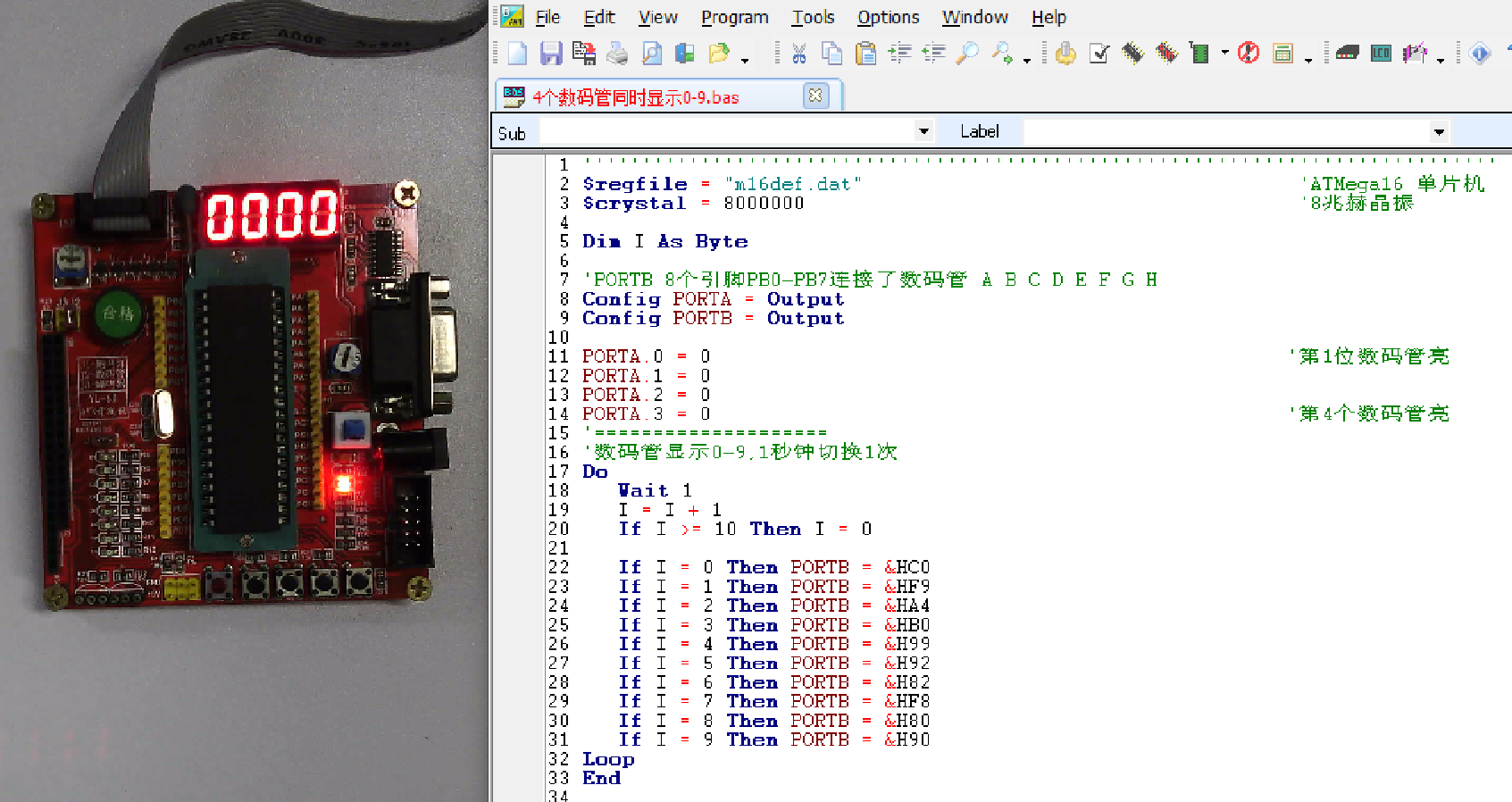
Task: Open dropdown arrow beside Program chip icon
Action: click(x=1224, y=54)
